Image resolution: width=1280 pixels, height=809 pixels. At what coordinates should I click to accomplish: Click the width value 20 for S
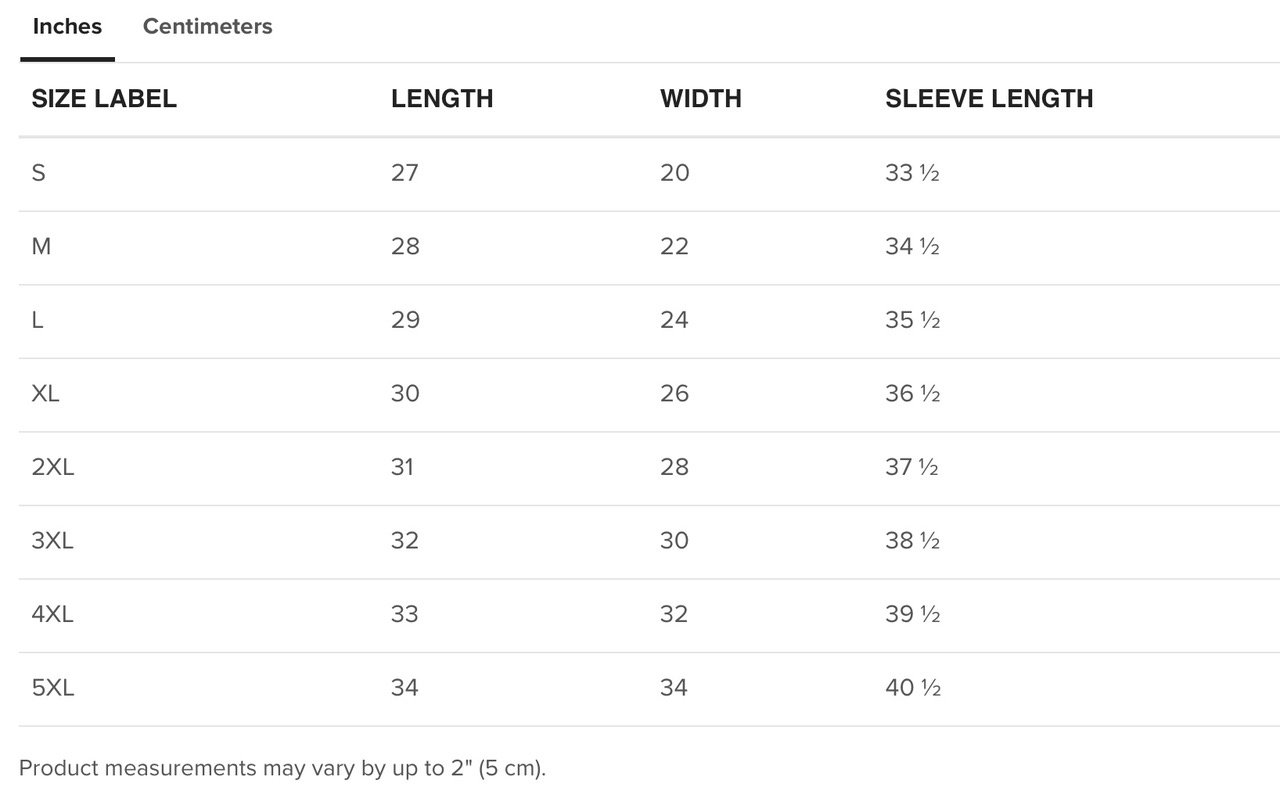tap(674, 173)
